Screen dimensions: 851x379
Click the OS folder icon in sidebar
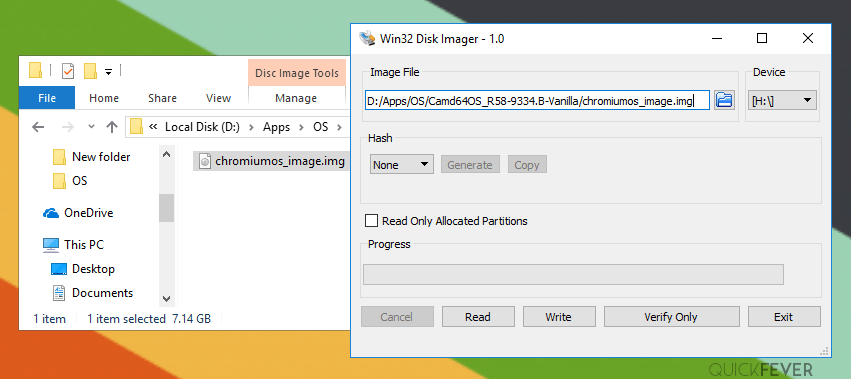point(59,181)
